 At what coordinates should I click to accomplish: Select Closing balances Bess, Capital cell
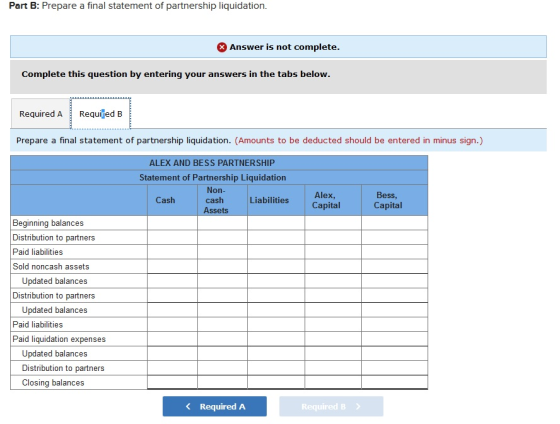pos(394,382)
